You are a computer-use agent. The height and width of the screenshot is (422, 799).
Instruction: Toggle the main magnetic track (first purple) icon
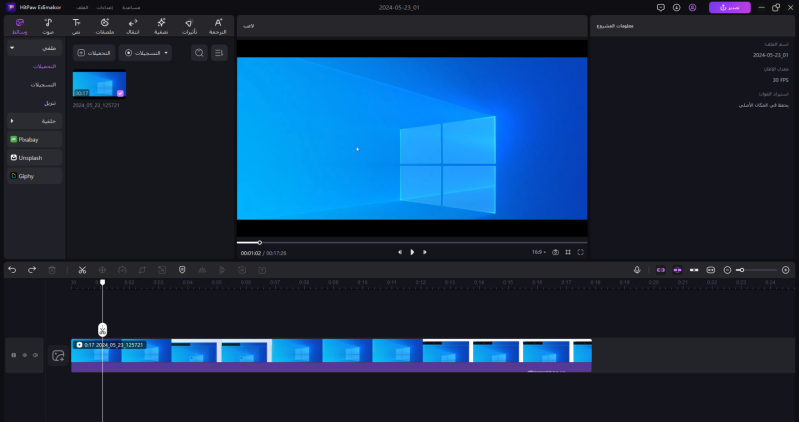tap(661, 270)
